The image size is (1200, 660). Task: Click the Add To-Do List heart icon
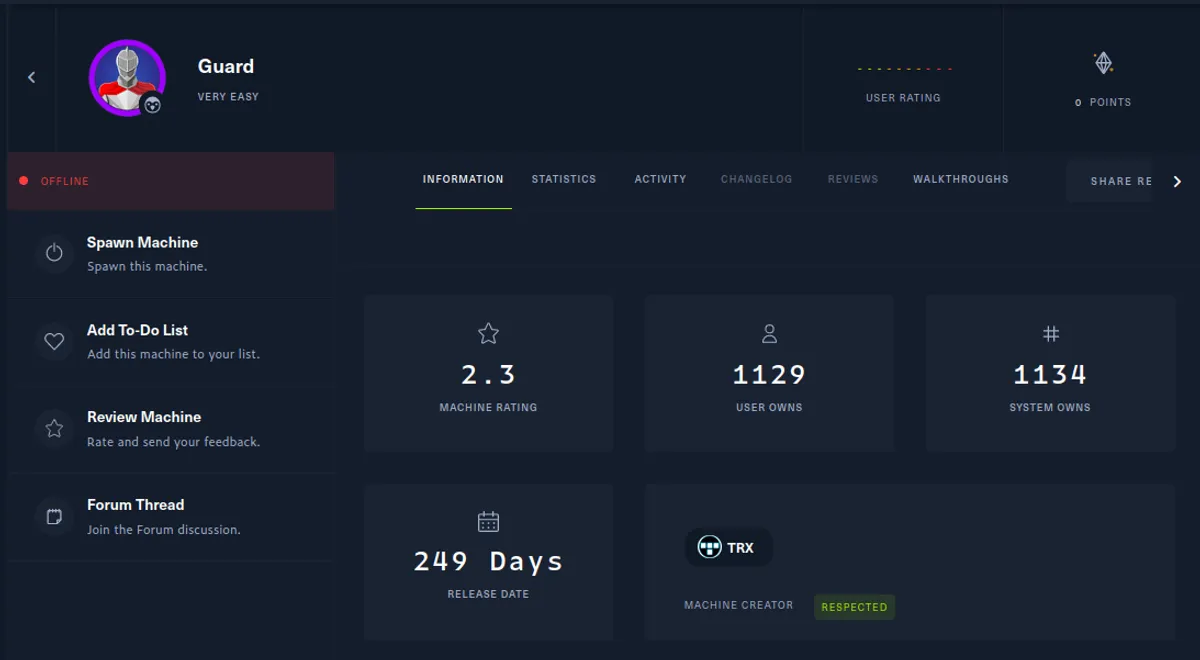54,341
